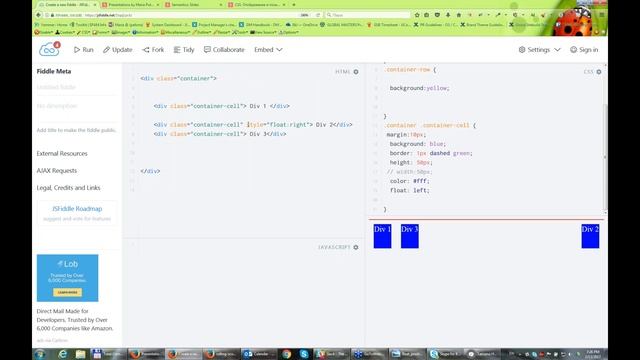The image size is (640, 360).
Task: Switch to the Presentations browser tab
Action: point(131,4)
